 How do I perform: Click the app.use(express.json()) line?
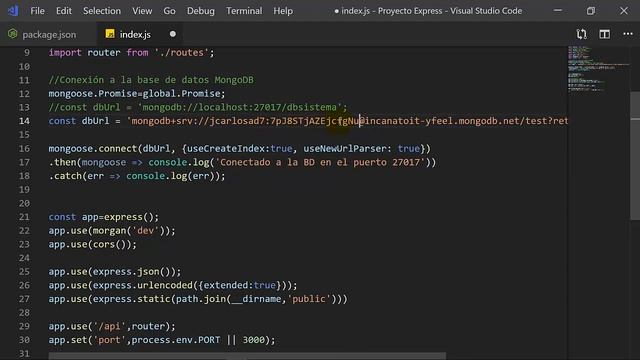115,271
